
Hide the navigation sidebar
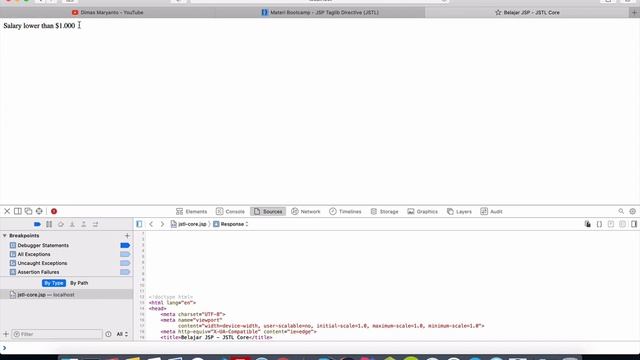tap(139, 224)
